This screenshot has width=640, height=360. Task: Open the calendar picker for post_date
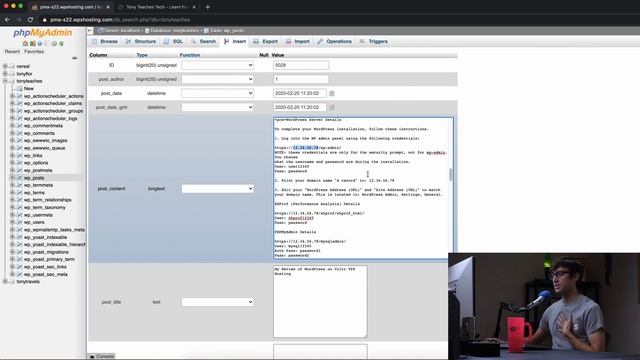[x=332, y=93]
